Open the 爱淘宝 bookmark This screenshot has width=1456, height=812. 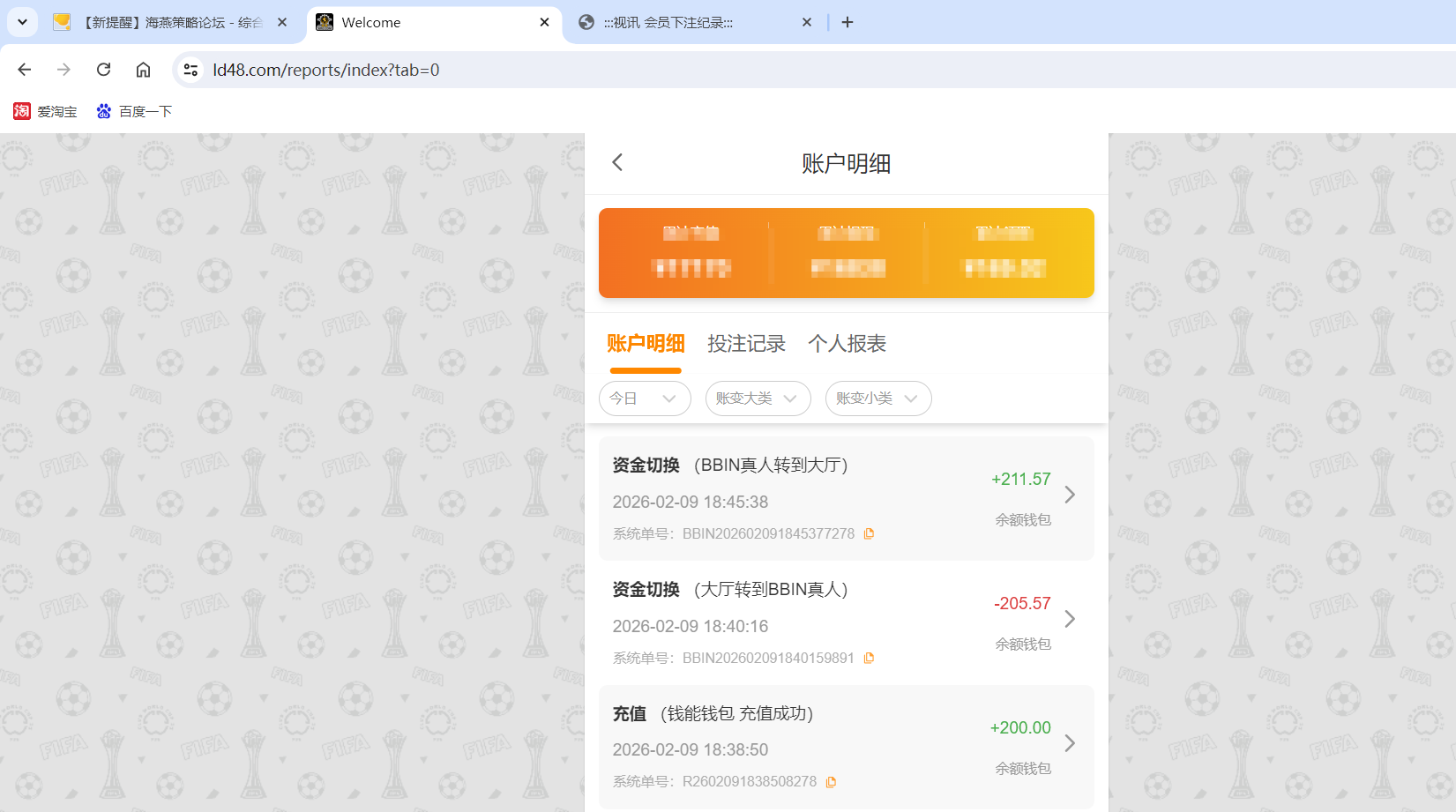click(x=44, y=111)
